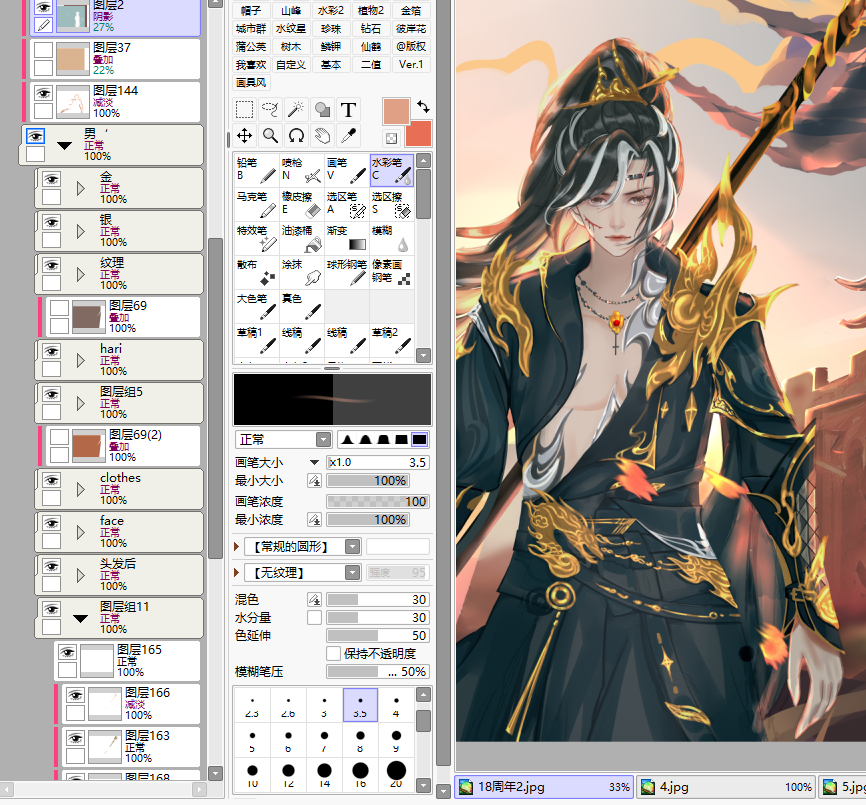The height and width of the screenshot is (805, 866).
Task: Select the magic wand tool
Action: [x=296, y=110]
